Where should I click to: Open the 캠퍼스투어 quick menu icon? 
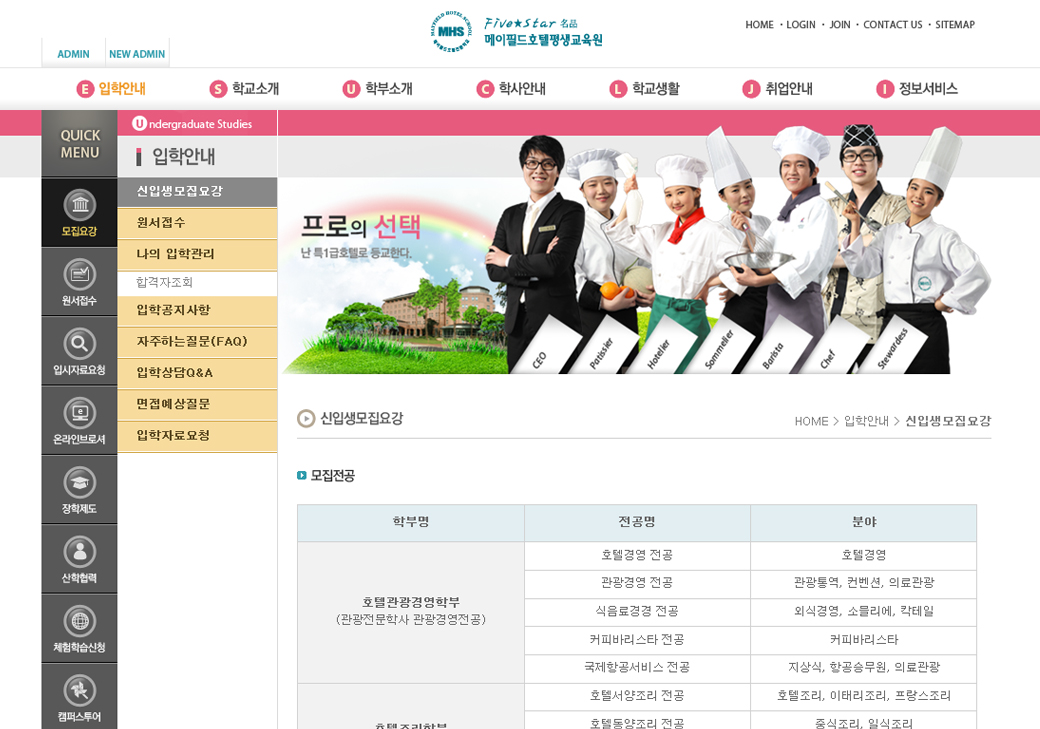pyautogui.click(x=79, y=690)
